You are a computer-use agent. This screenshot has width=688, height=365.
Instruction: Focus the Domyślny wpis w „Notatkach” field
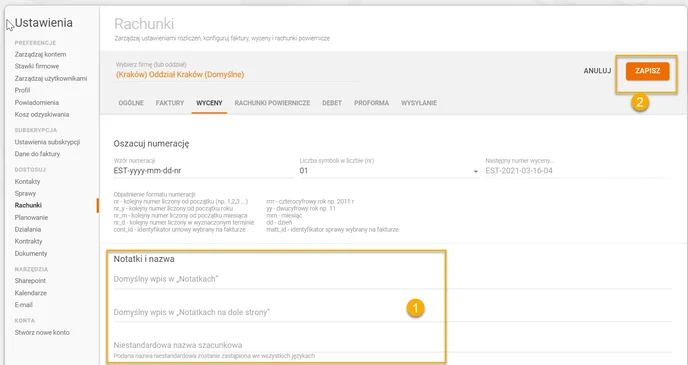(393, 279)
